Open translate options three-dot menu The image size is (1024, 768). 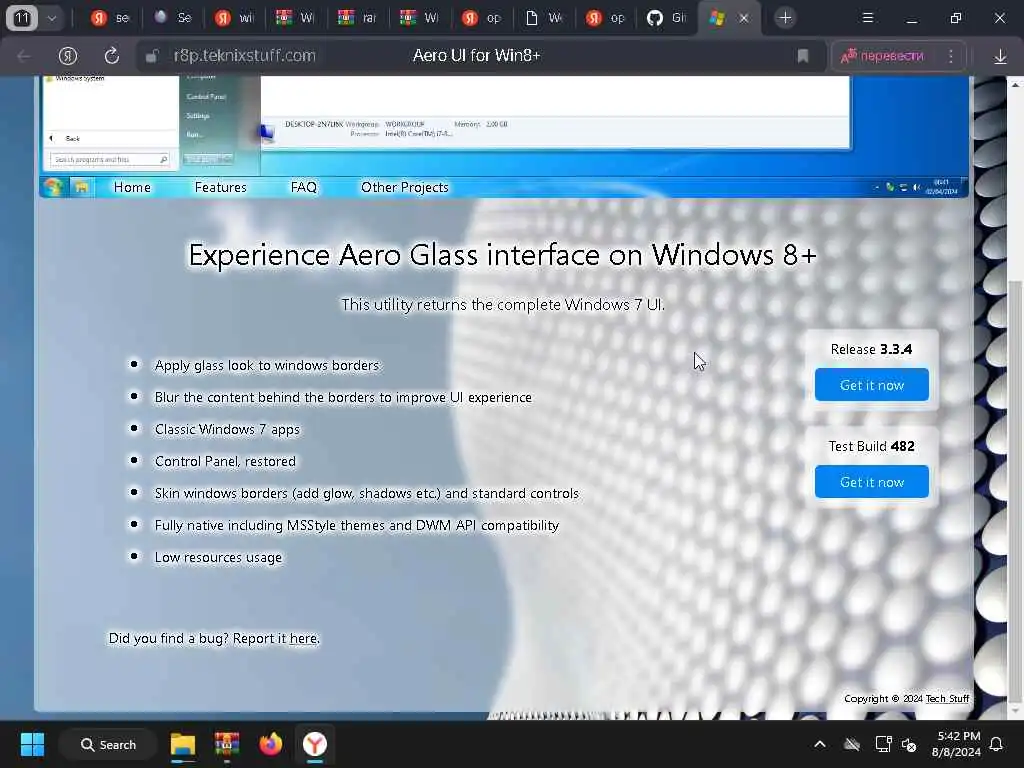tap(951, 56)
